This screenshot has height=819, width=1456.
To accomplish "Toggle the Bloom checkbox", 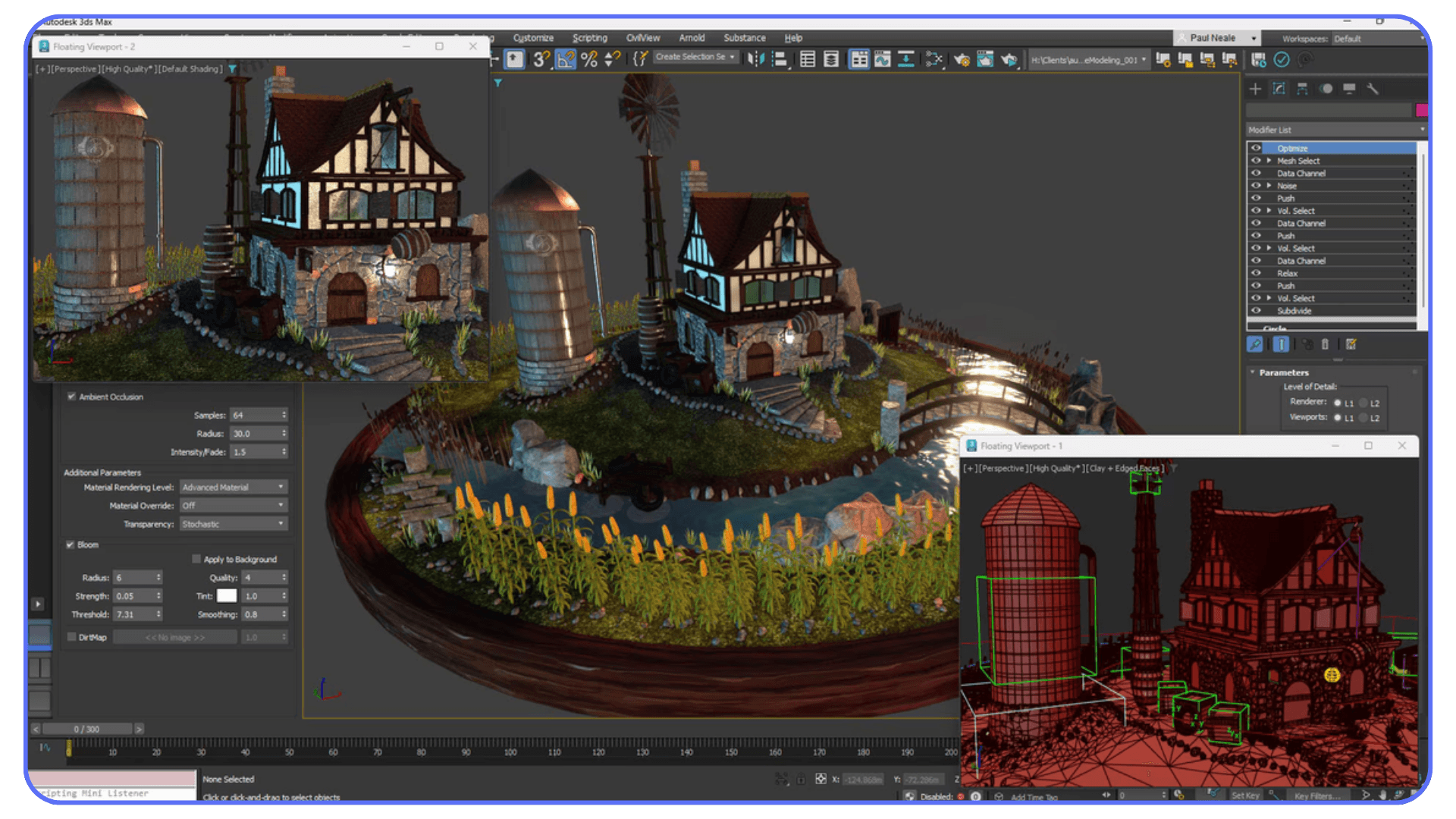I will pos(70,544).
